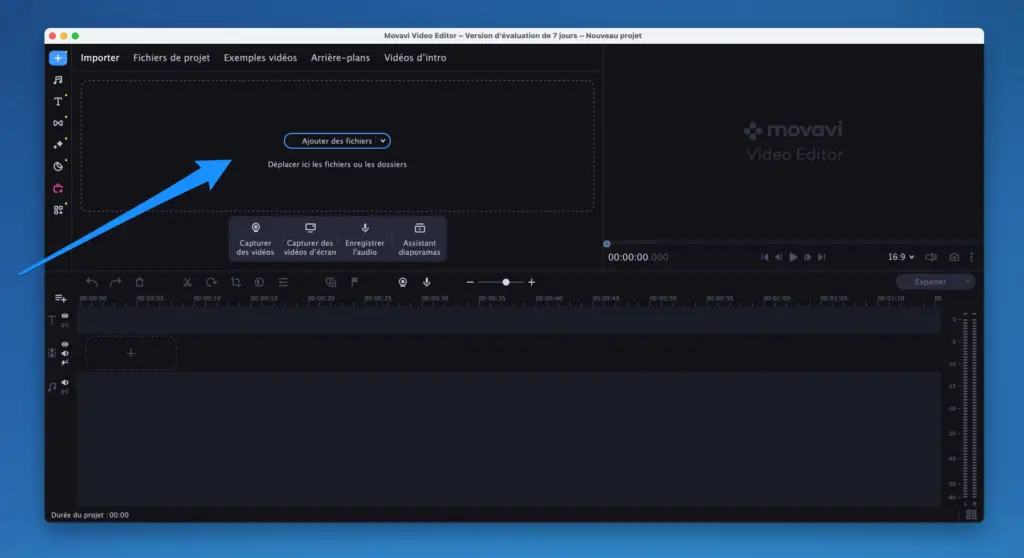Toggle video track visibility eye icon
1024x558 pixels.
[65, 344]
